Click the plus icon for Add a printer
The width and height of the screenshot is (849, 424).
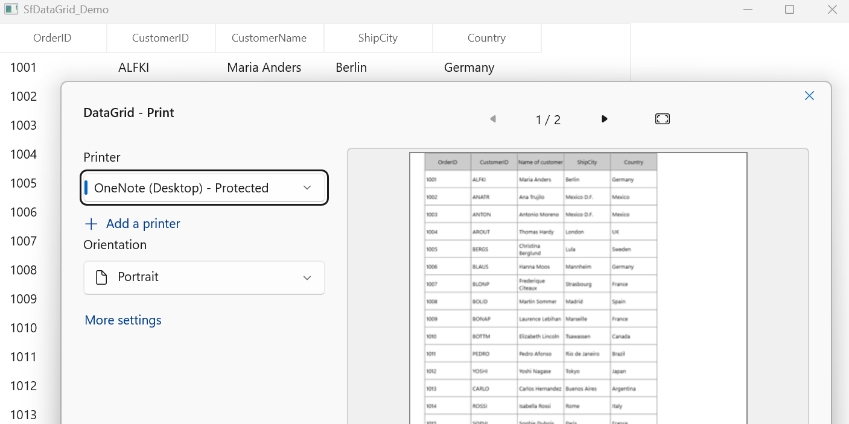click(91, 224)
